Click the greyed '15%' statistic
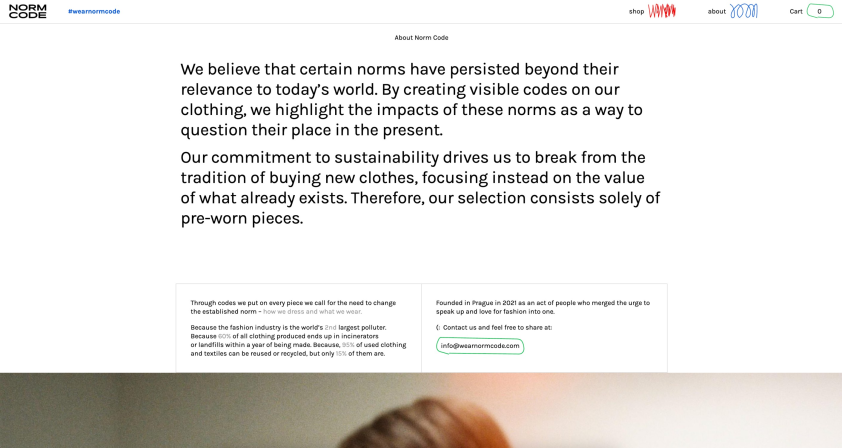842x448 pixels. point(341,353)
